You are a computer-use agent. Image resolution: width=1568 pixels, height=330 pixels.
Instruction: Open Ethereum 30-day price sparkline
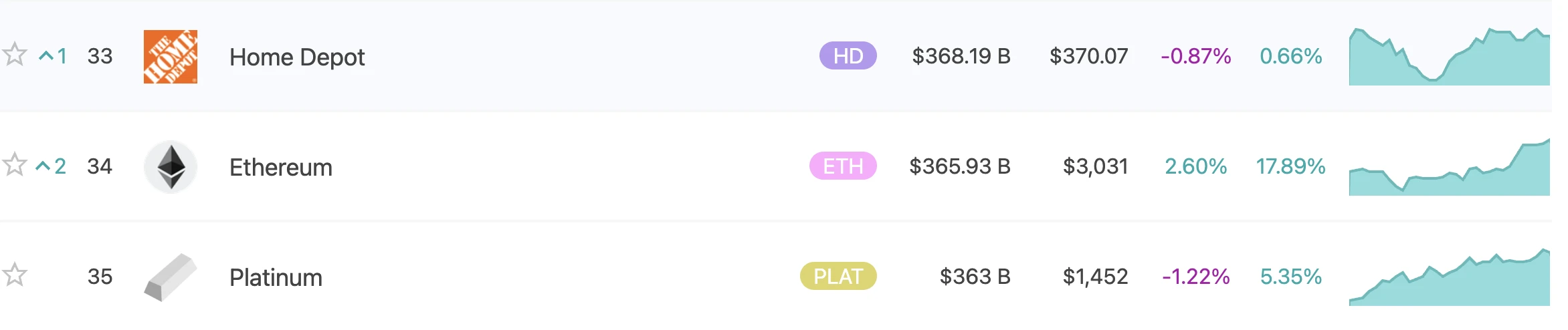(x=1449, y=168)
